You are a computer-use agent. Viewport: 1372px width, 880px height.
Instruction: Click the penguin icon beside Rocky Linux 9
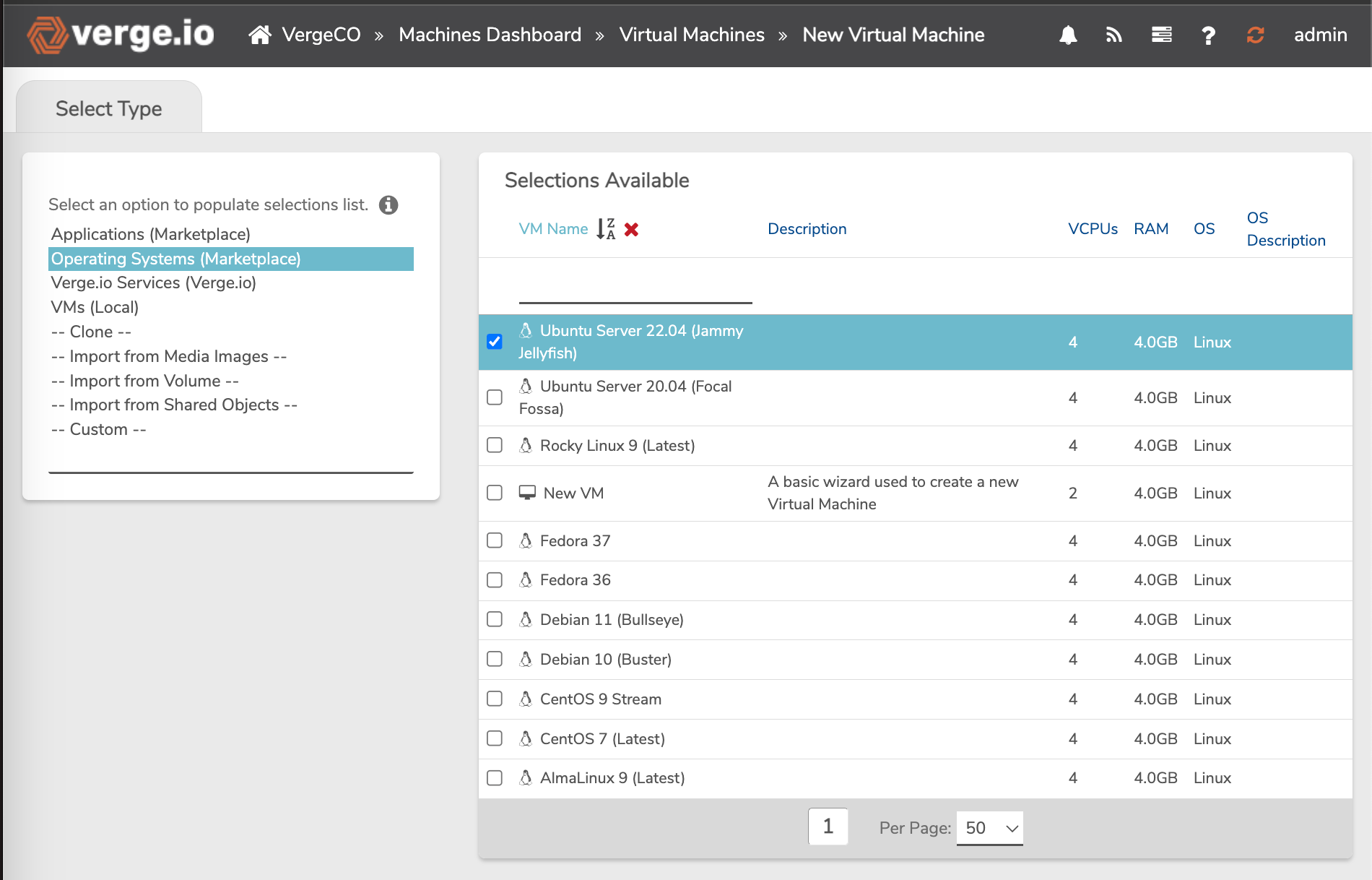coord(526,445)
